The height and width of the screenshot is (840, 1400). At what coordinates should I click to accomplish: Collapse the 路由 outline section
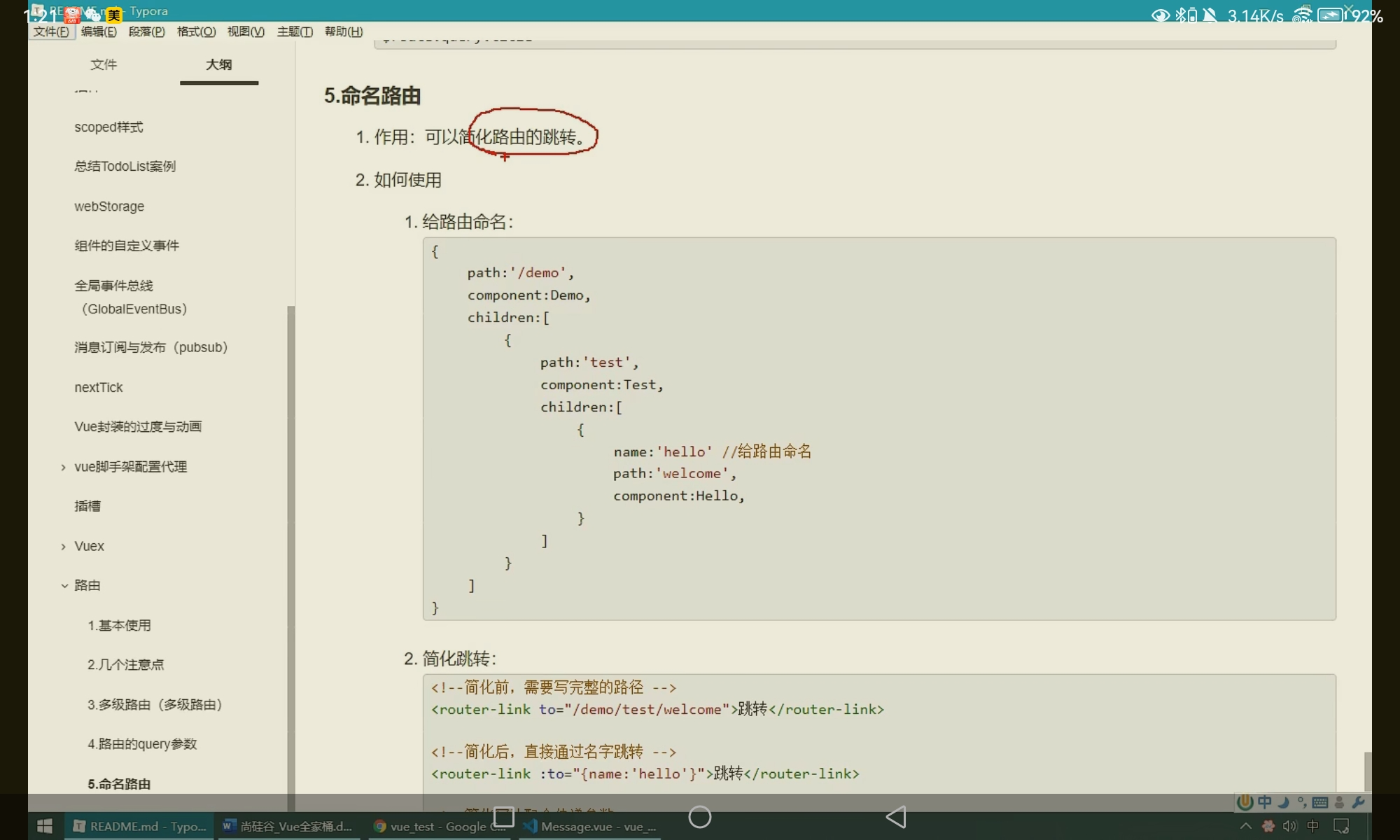(64, 585)
